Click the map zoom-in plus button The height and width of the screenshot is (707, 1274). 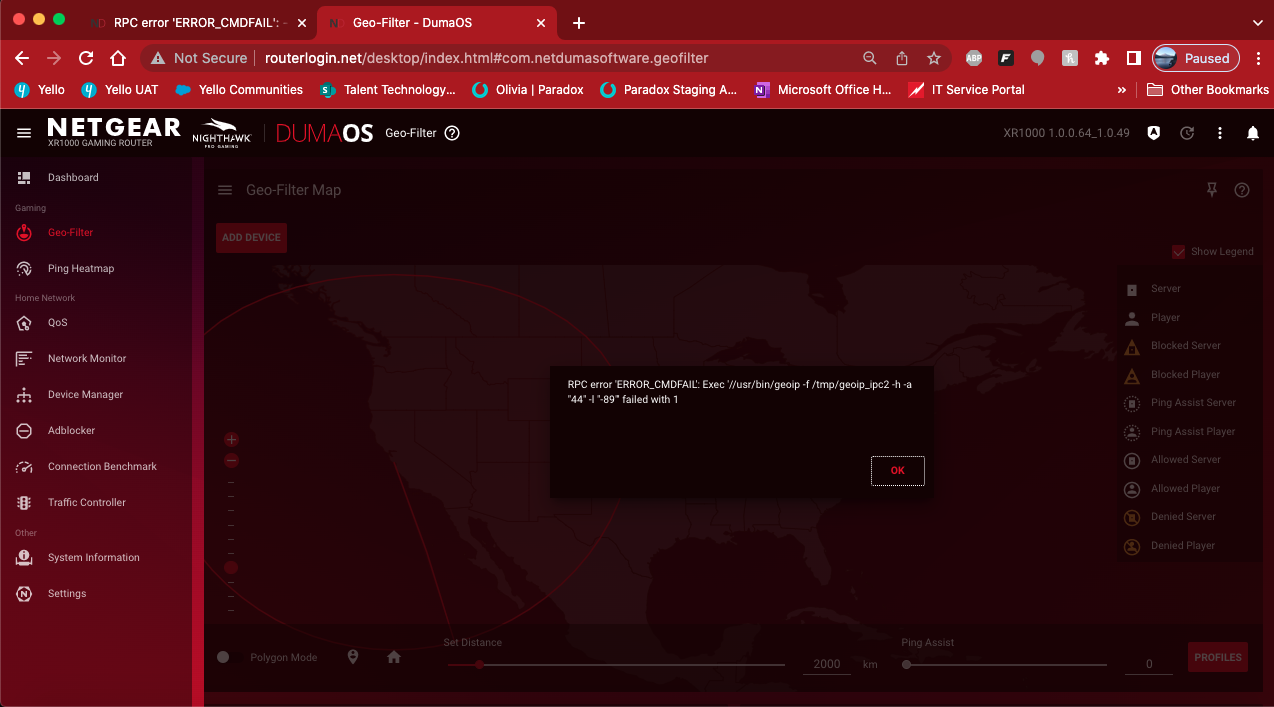click(x=232, y=440)
